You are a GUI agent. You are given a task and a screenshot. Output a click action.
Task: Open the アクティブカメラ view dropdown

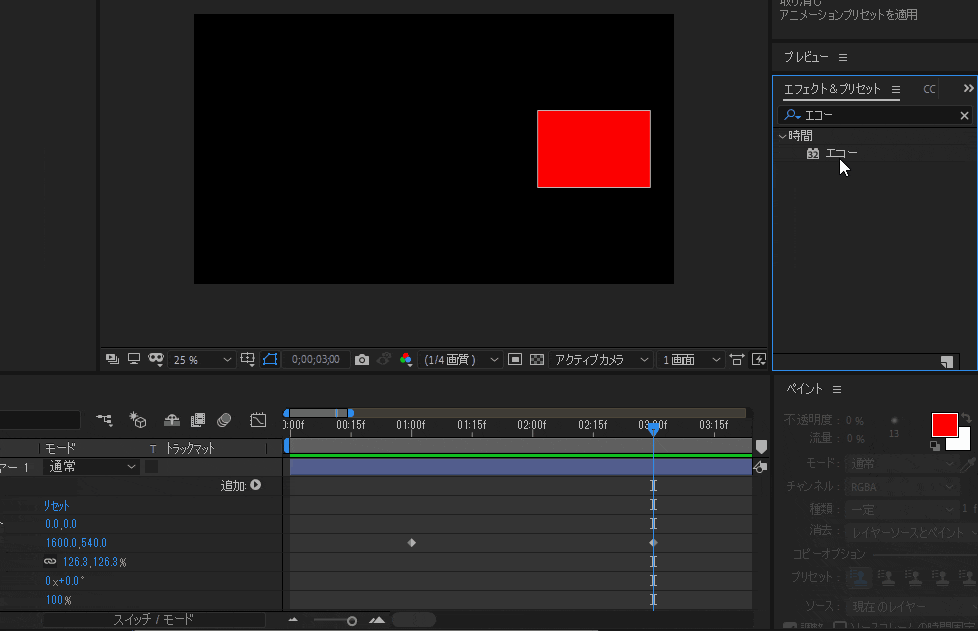[600, 360]
